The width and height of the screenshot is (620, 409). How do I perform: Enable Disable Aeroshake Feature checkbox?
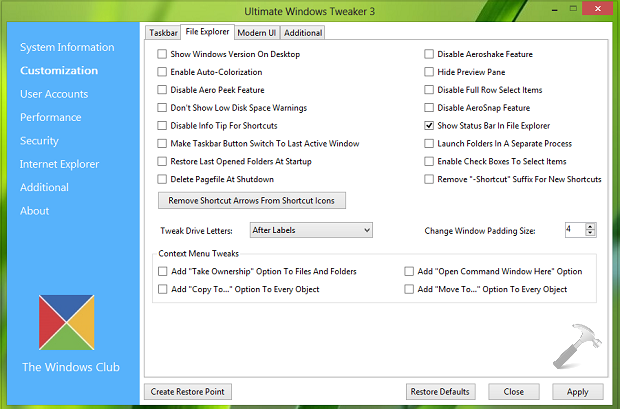429,54
